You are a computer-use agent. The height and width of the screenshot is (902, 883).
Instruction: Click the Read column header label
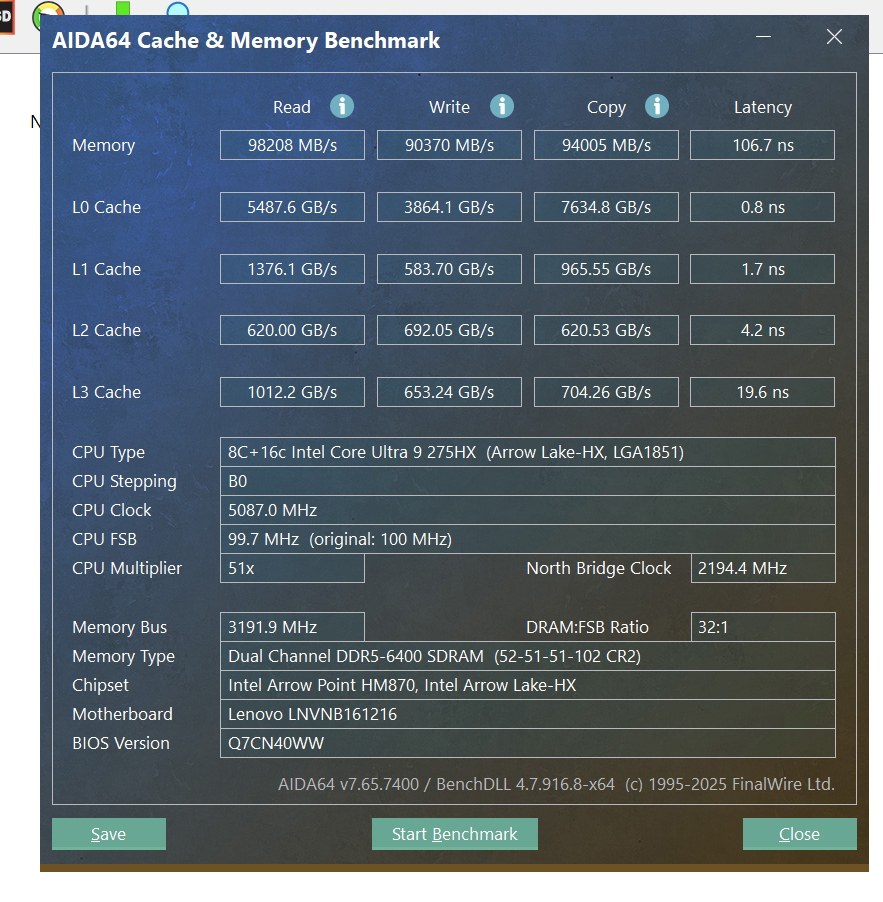click(292, 107)
